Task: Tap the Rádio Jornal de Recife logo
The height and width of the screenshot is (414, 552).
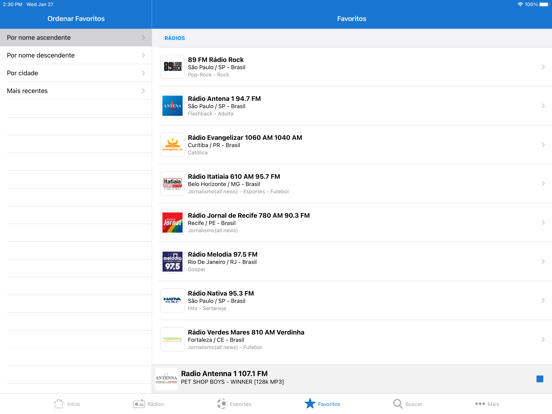Action: 172,222
